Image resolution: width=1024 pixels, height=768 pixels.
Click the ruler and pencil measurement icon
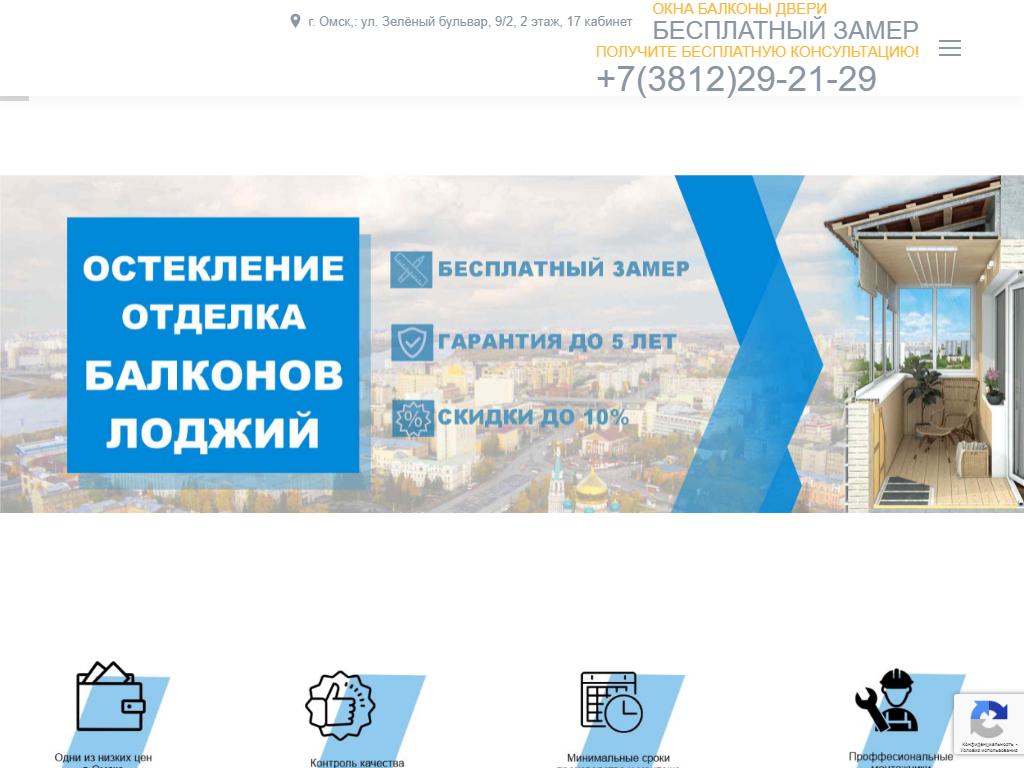(411, 269)
